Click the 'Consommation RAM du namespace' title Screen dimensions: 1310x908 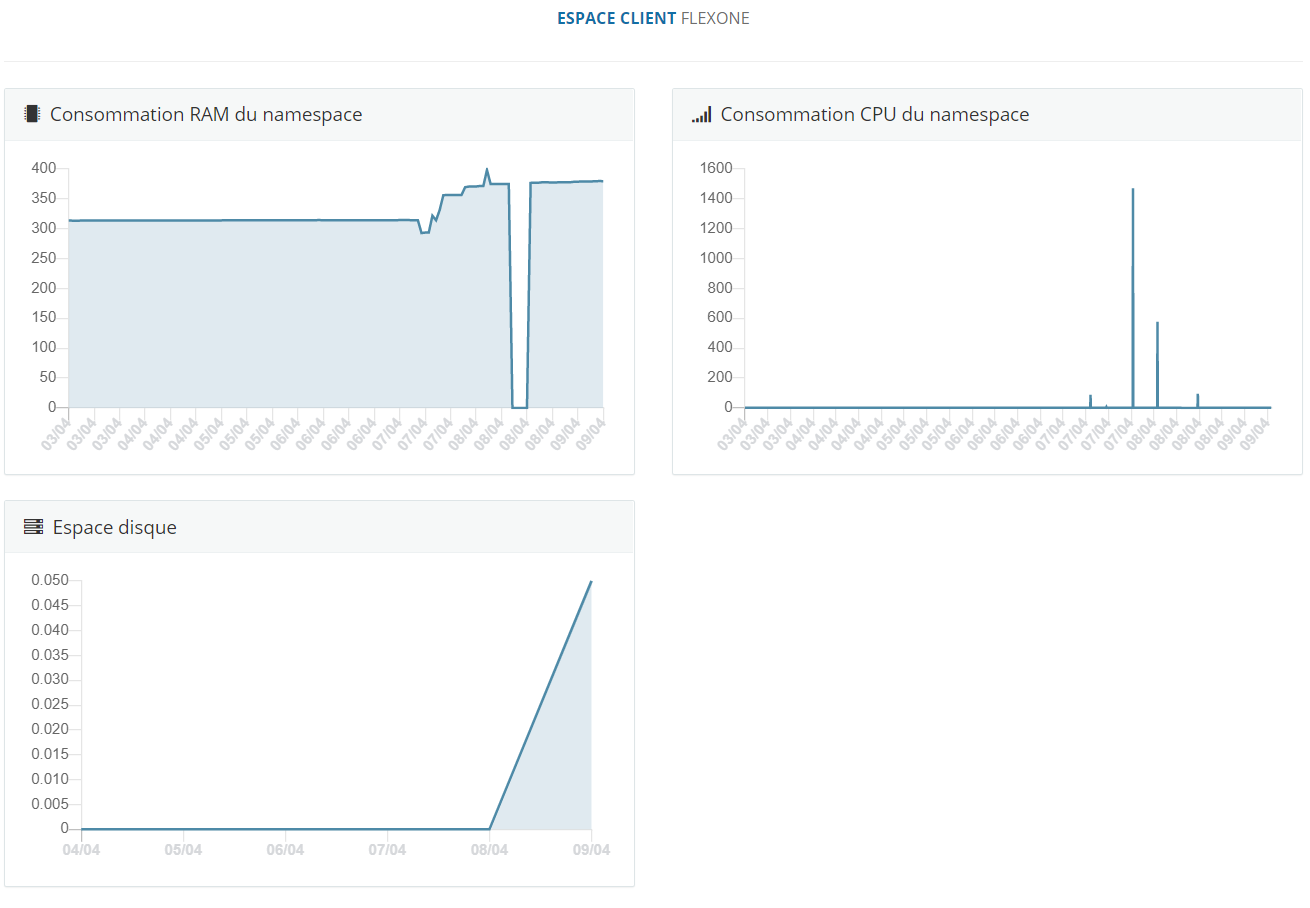(x=206, y=114)
